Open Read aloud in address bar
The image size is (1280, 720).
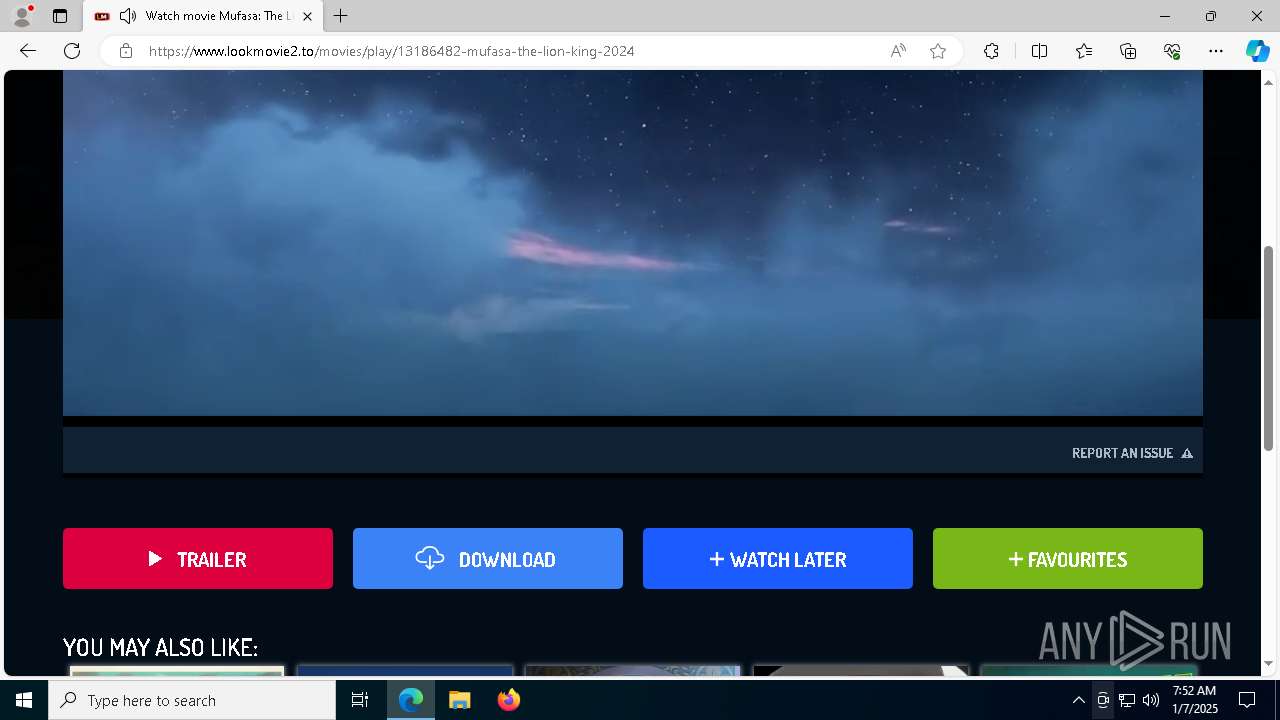point(898,51)
